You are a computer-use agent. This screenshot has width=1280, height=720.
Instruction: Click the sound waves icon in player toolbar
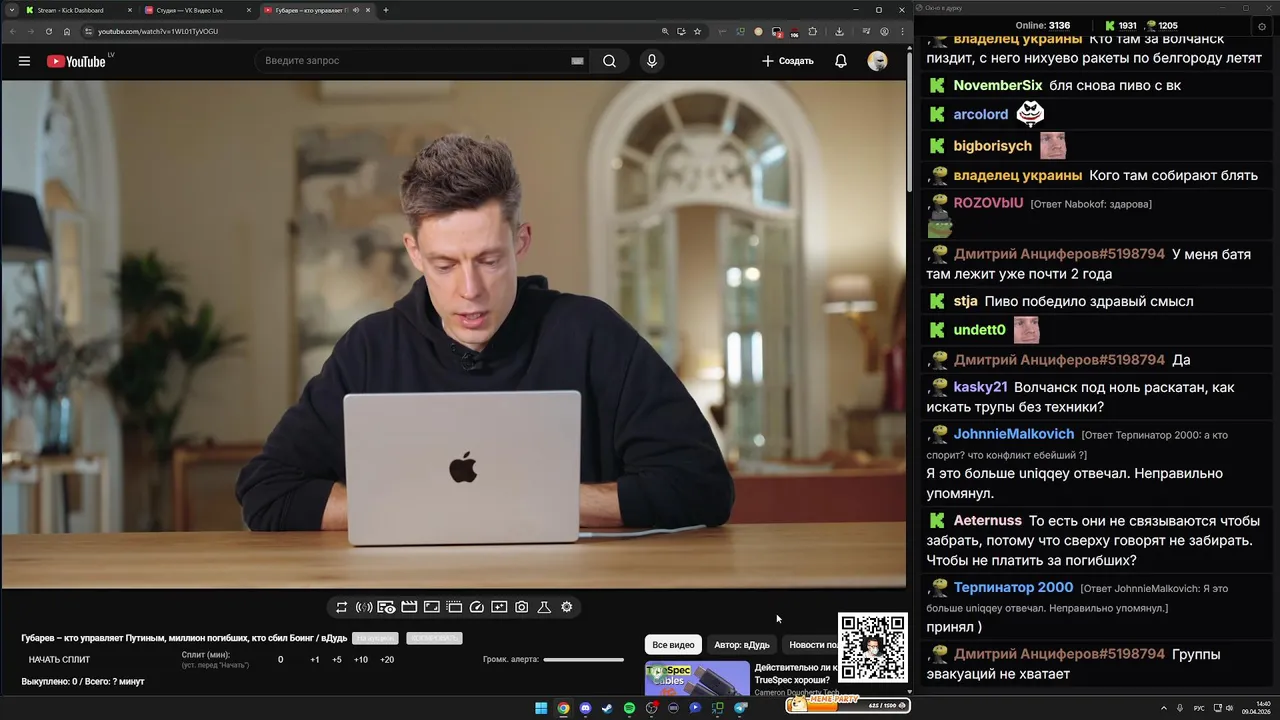point(364,607)
